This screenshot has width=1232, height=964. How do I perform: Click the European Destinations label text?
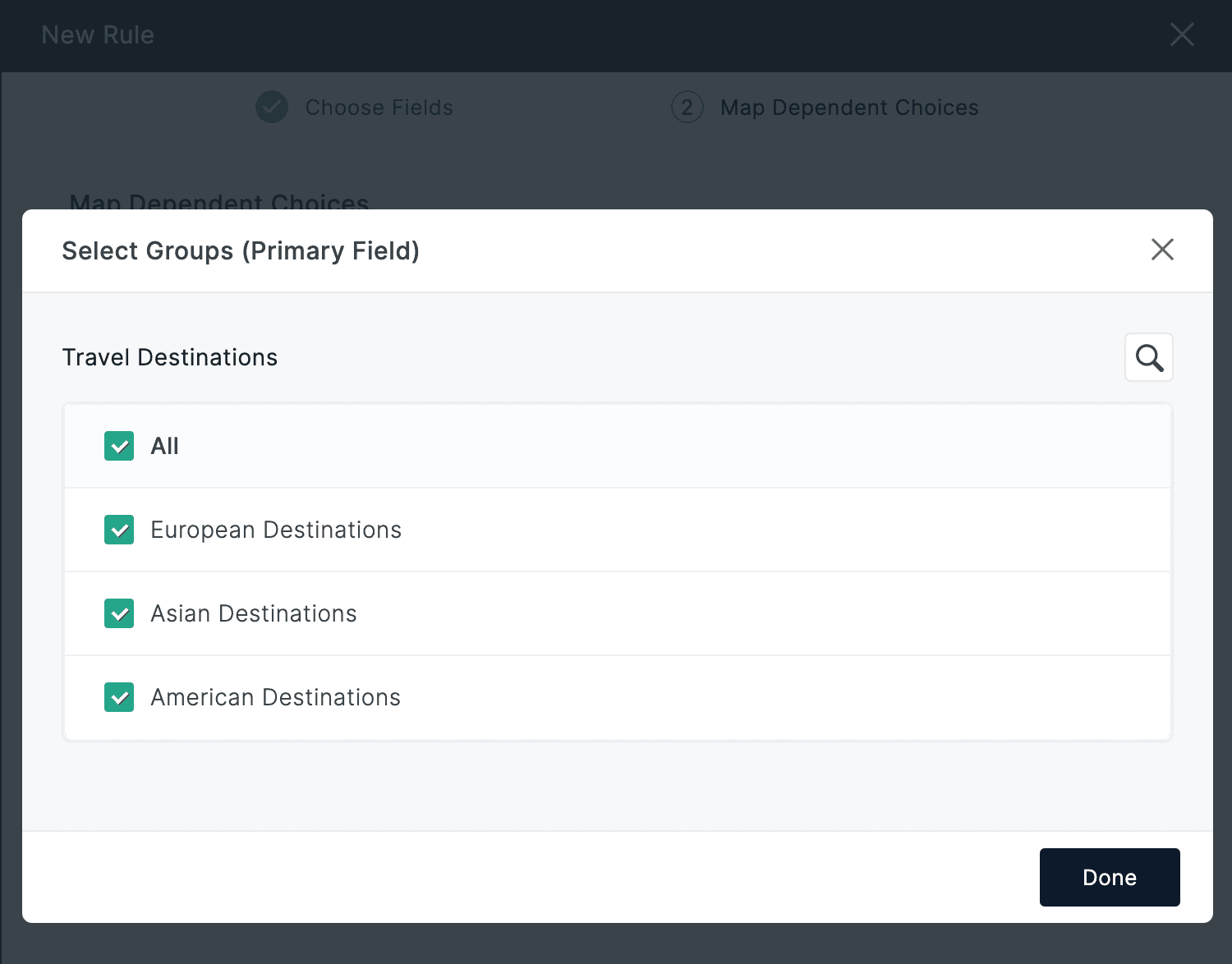(x=276, y=530)
